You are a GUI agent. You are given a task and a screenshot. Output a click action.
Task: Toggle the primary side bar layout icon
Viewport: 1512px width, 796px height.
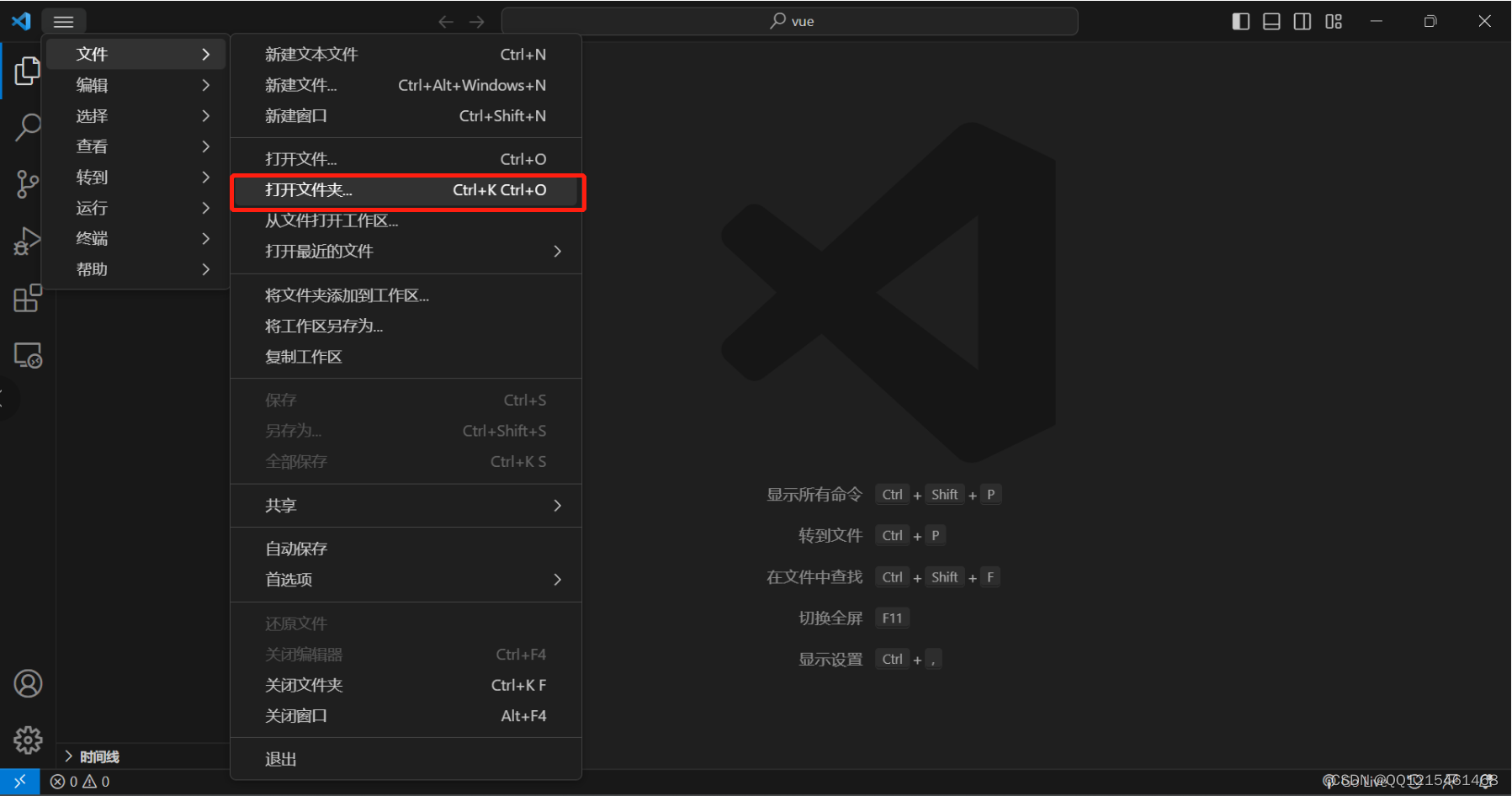coord(1240,21)
